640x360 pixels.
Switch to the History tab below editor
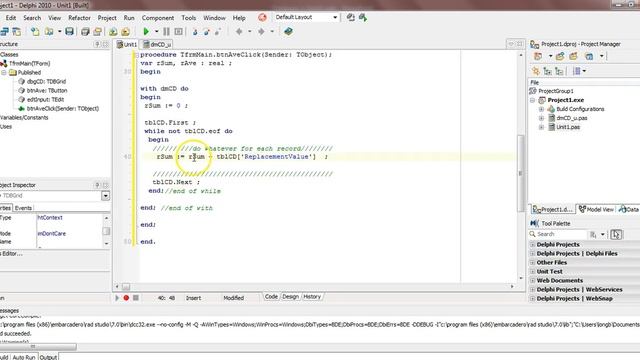pos(312,297)
